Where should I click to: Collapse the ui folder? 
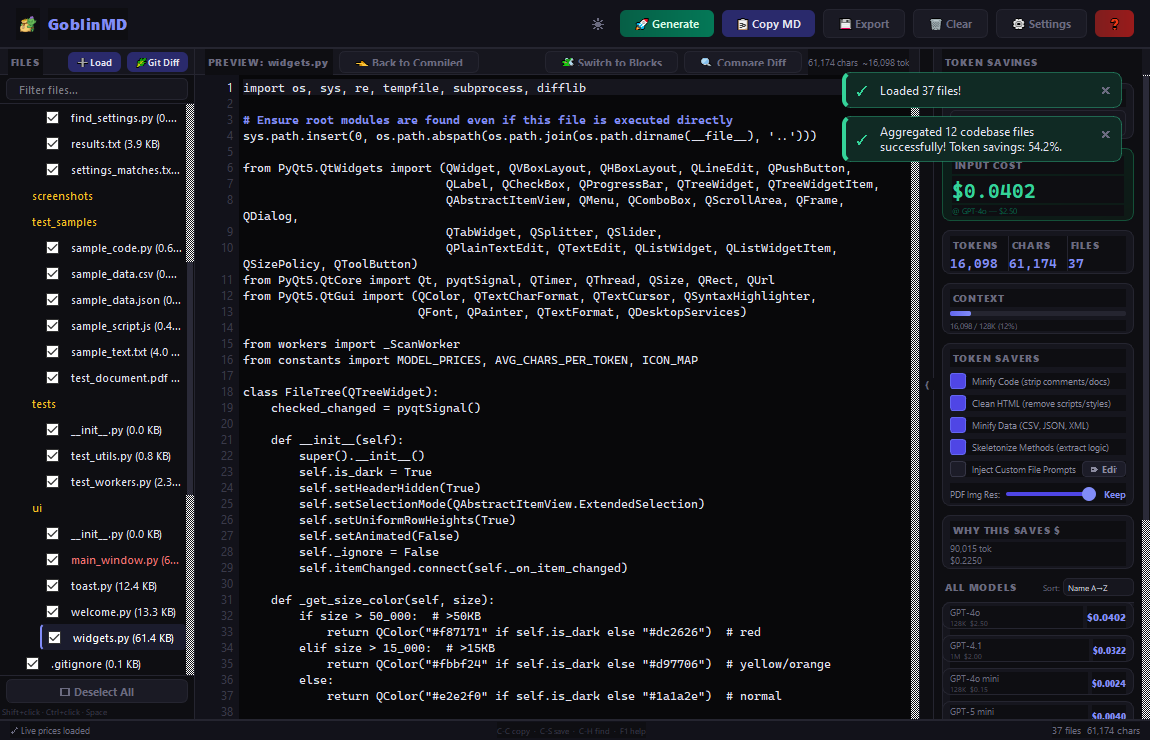tap(37, 508)
